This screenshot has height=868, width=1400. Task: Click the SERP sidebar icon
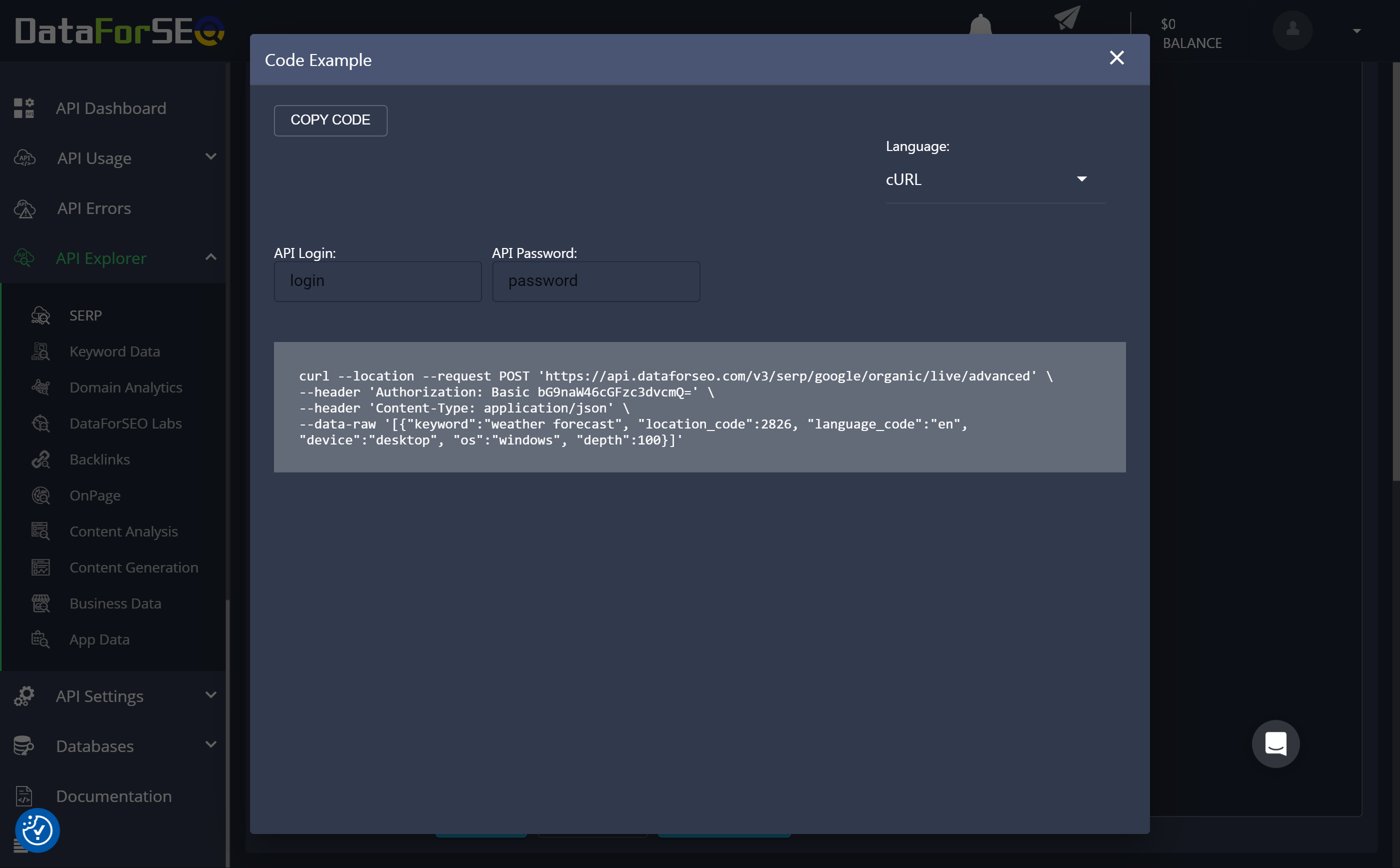tap(41, 315)
